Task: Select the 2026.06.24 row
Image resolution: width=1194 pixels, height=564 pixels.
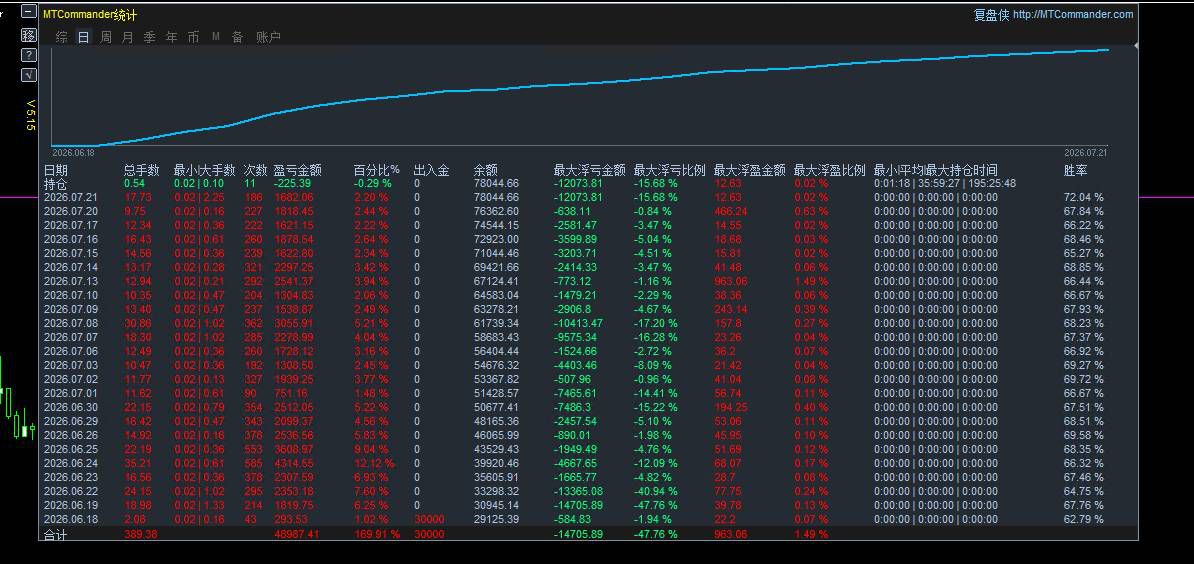Action: [588, 463]
